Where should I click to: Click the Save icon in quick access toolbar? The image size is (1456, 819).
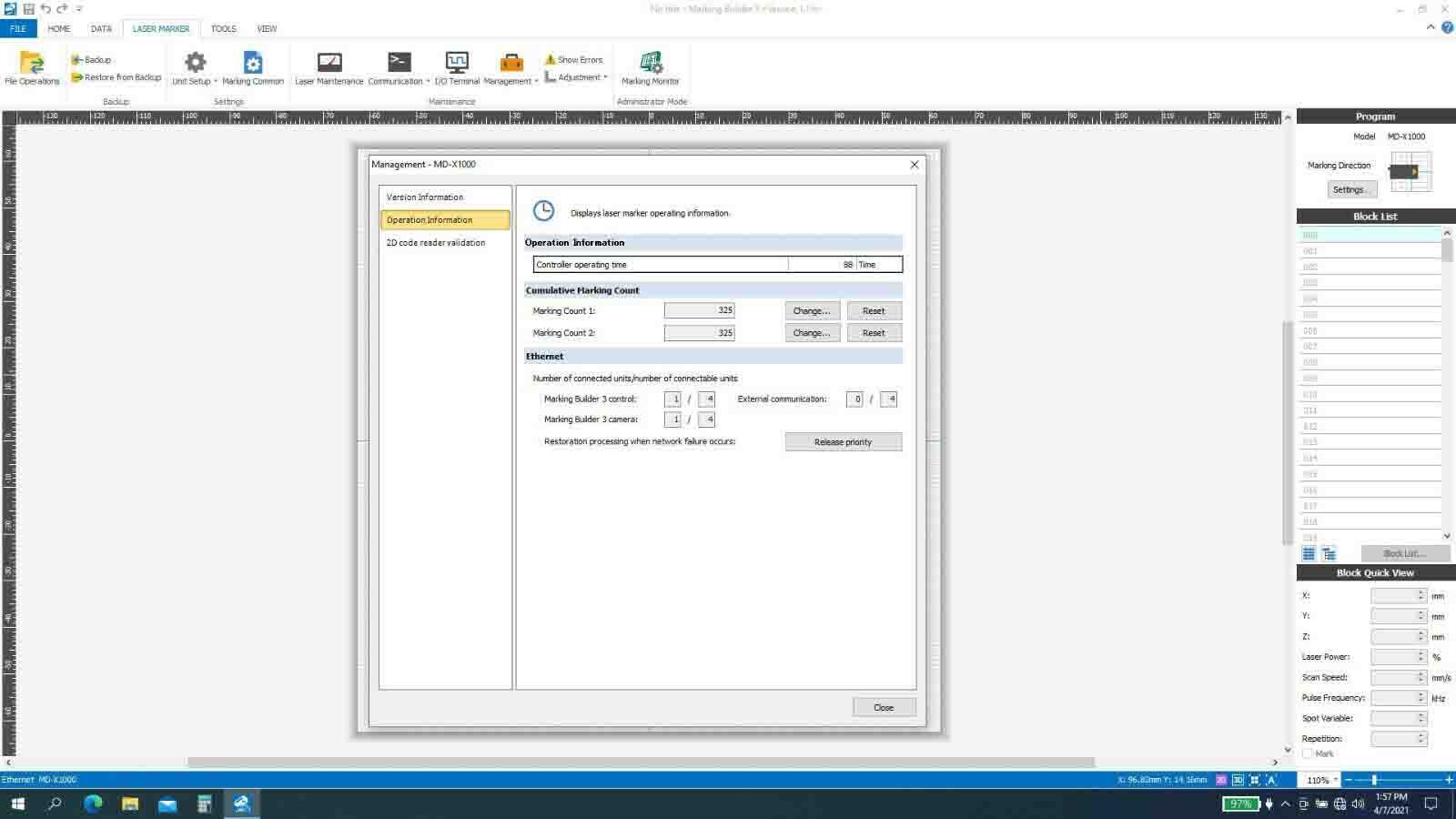click(x=28, y=8)
